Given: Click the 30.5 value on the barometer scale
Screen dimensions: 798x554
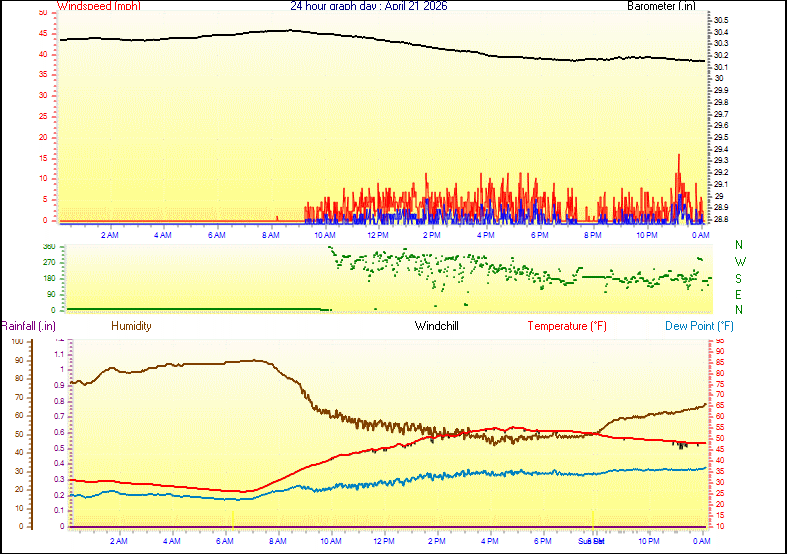Looking at the screenshot, I should point(720,20).
